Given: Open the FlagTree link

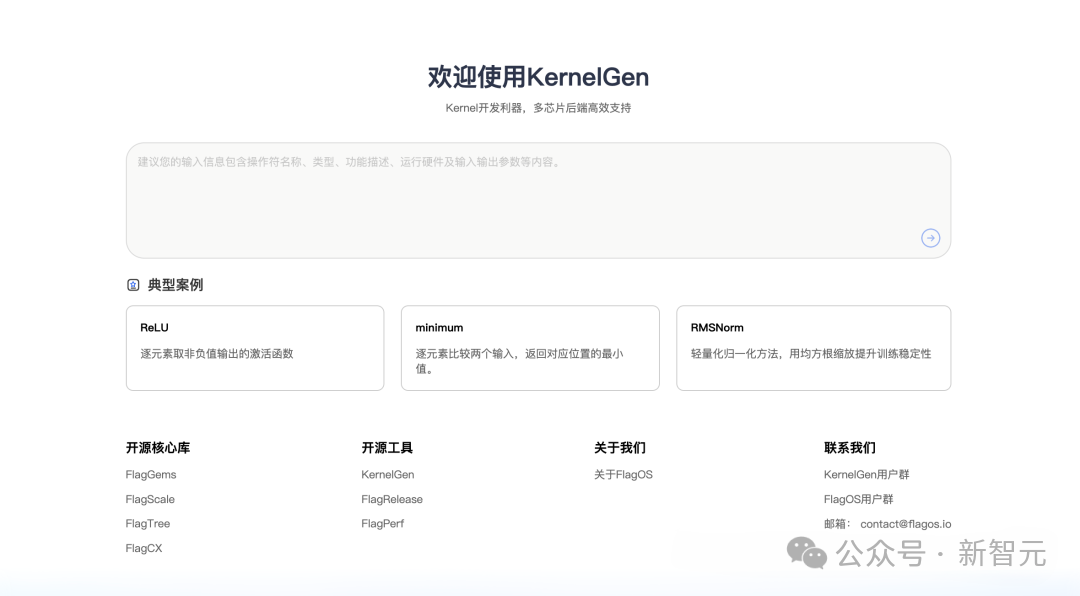Looking at the screenshot, I should (x=147, y=524).
